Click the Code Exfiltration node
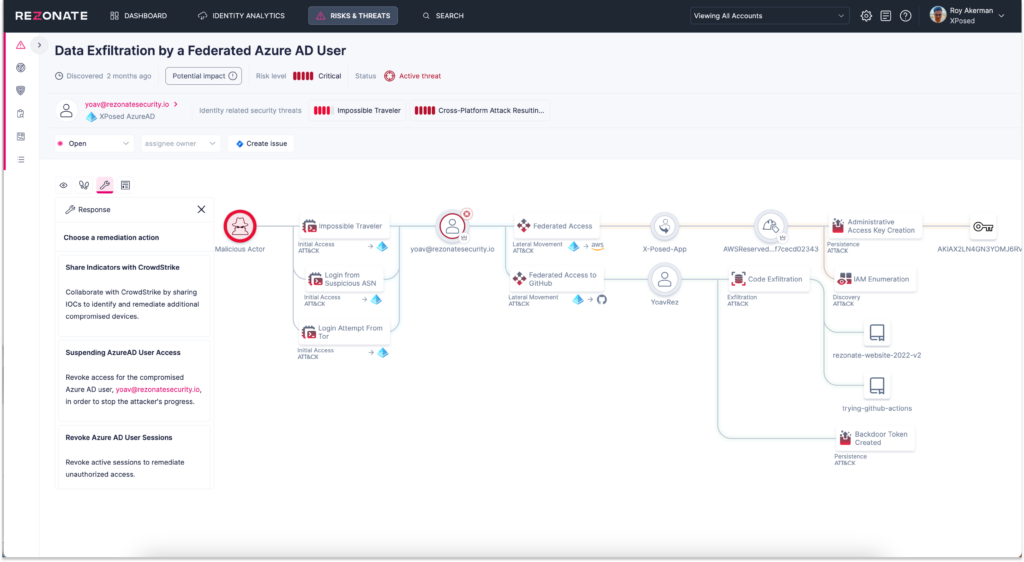 (768, 279)
